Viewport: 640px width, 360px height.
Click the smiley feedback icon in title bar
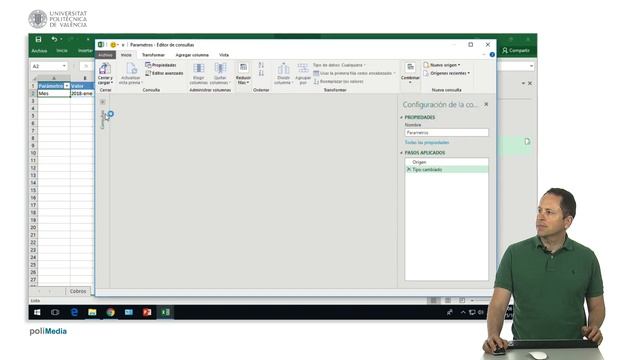coord(113,45)
